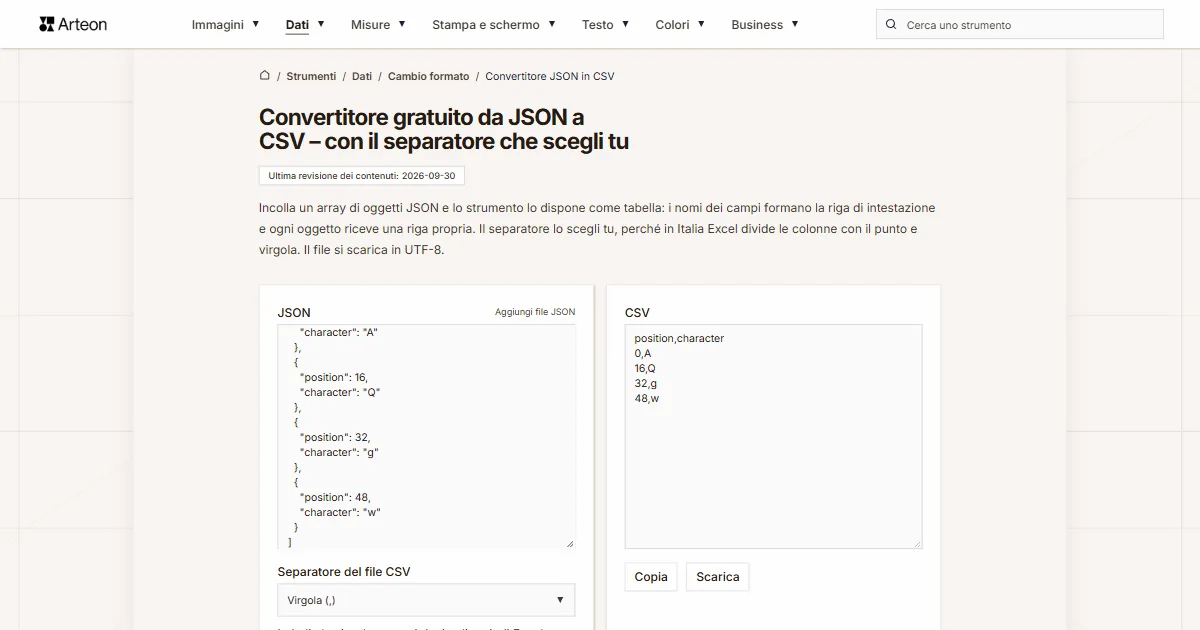
Task: Click the search magnifier icon
Action: (892, 24)
